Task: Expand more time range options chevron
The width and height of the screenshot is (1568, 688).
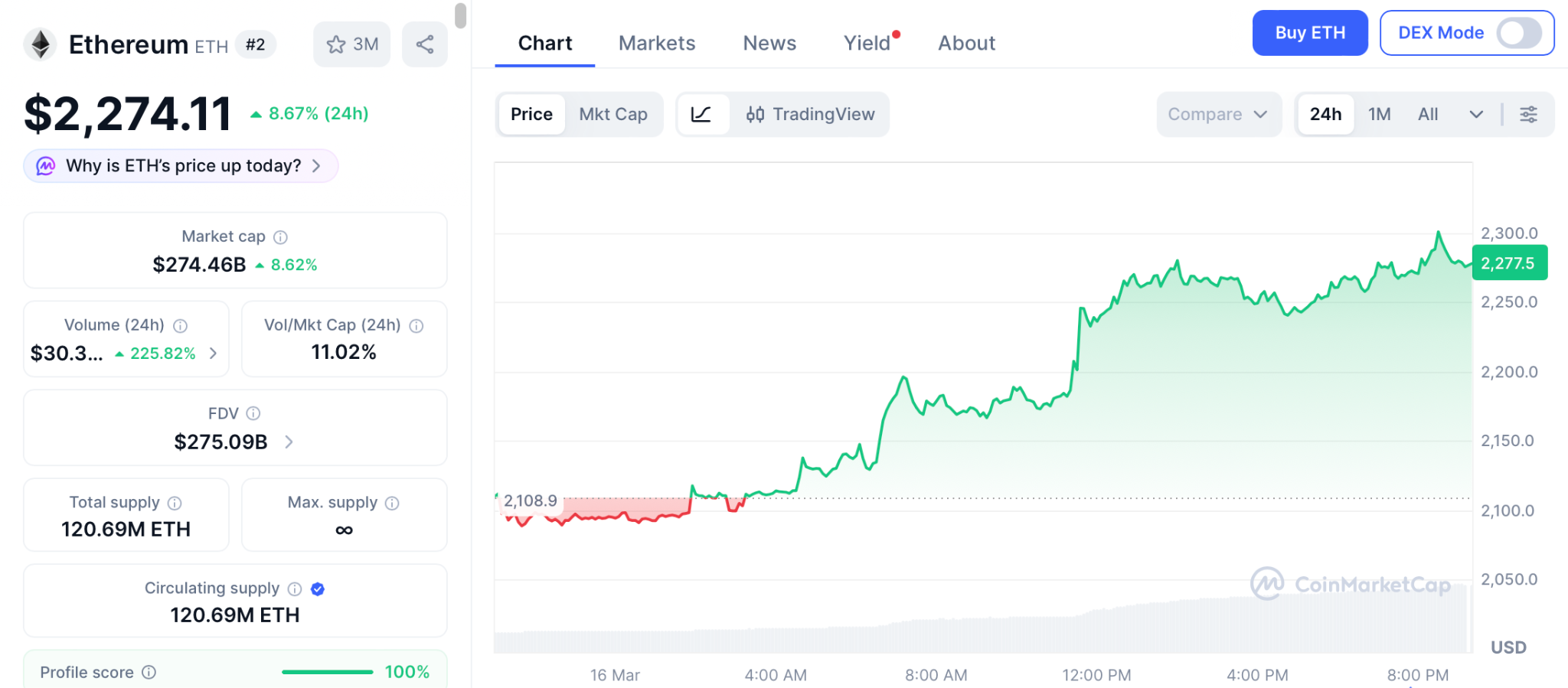Action: pyautogui.click(x=1476, y=114)
